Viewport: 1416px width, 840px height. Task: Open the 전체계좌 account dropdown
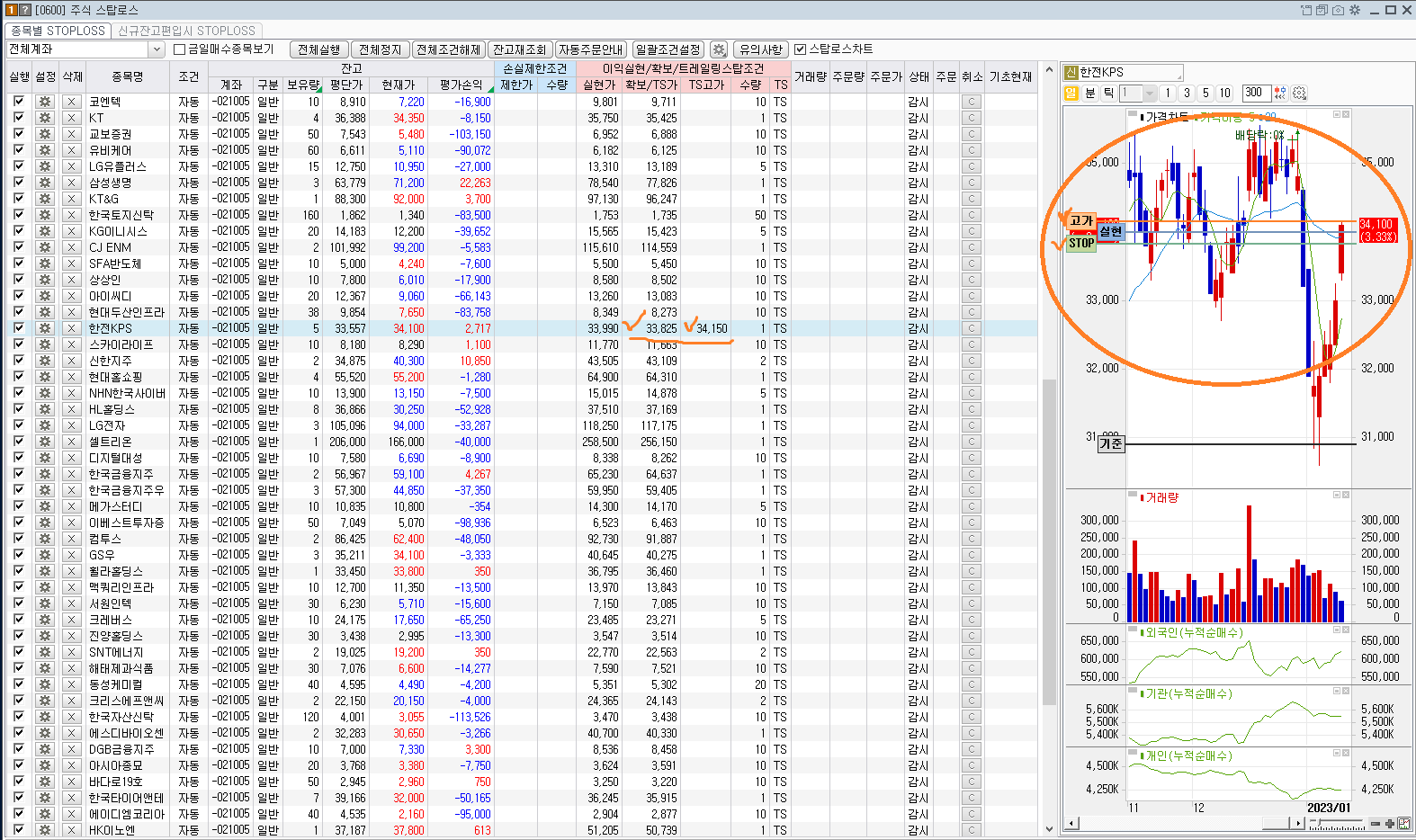click(x=157, y=49)
